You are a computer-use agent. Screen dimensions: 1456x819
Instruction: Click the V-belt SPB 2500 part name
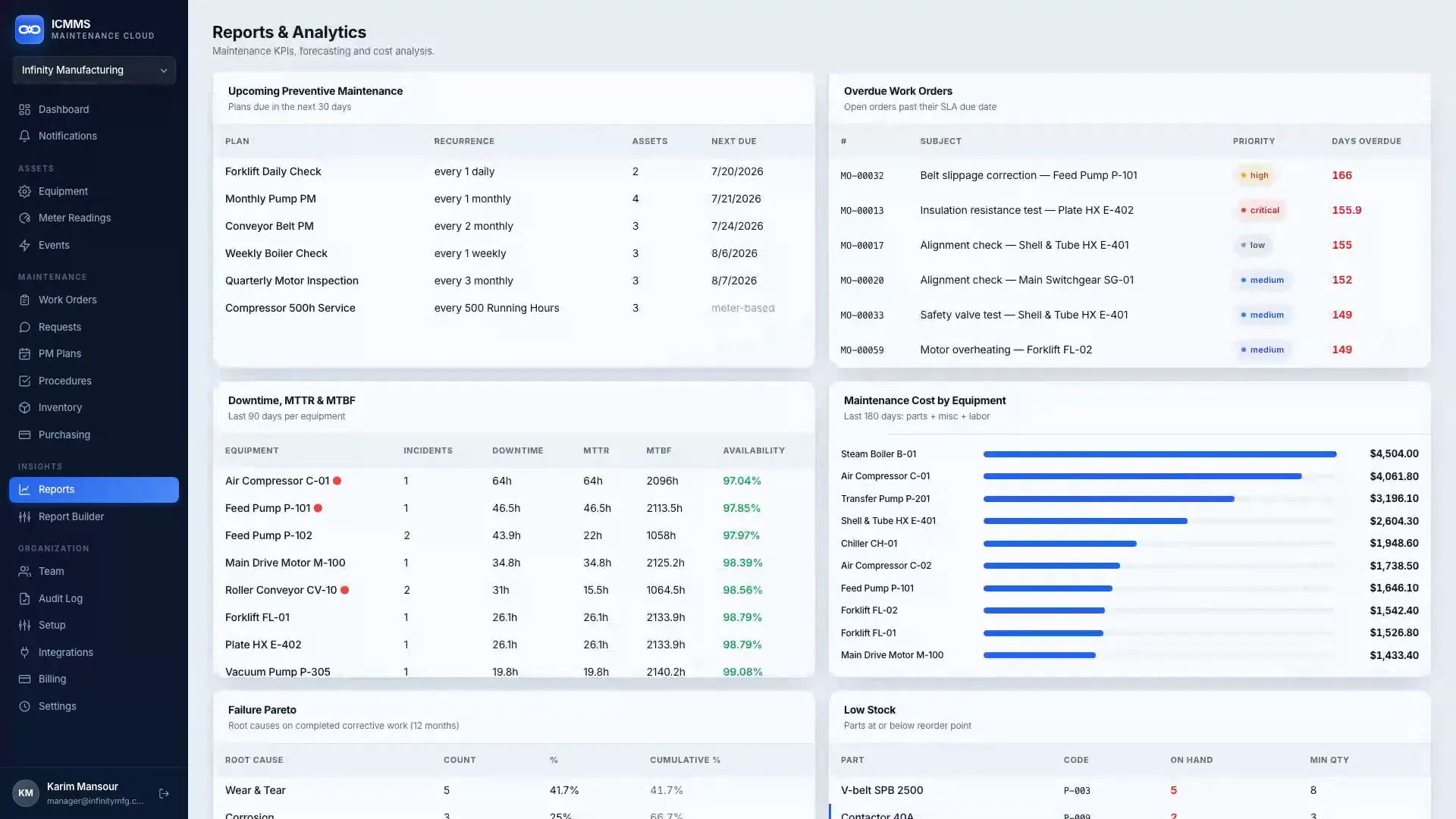882,790
